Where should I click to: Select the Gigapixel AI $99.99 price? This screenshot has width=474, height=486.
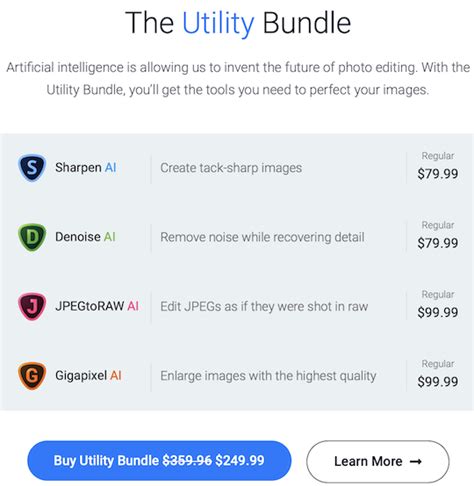438,382
